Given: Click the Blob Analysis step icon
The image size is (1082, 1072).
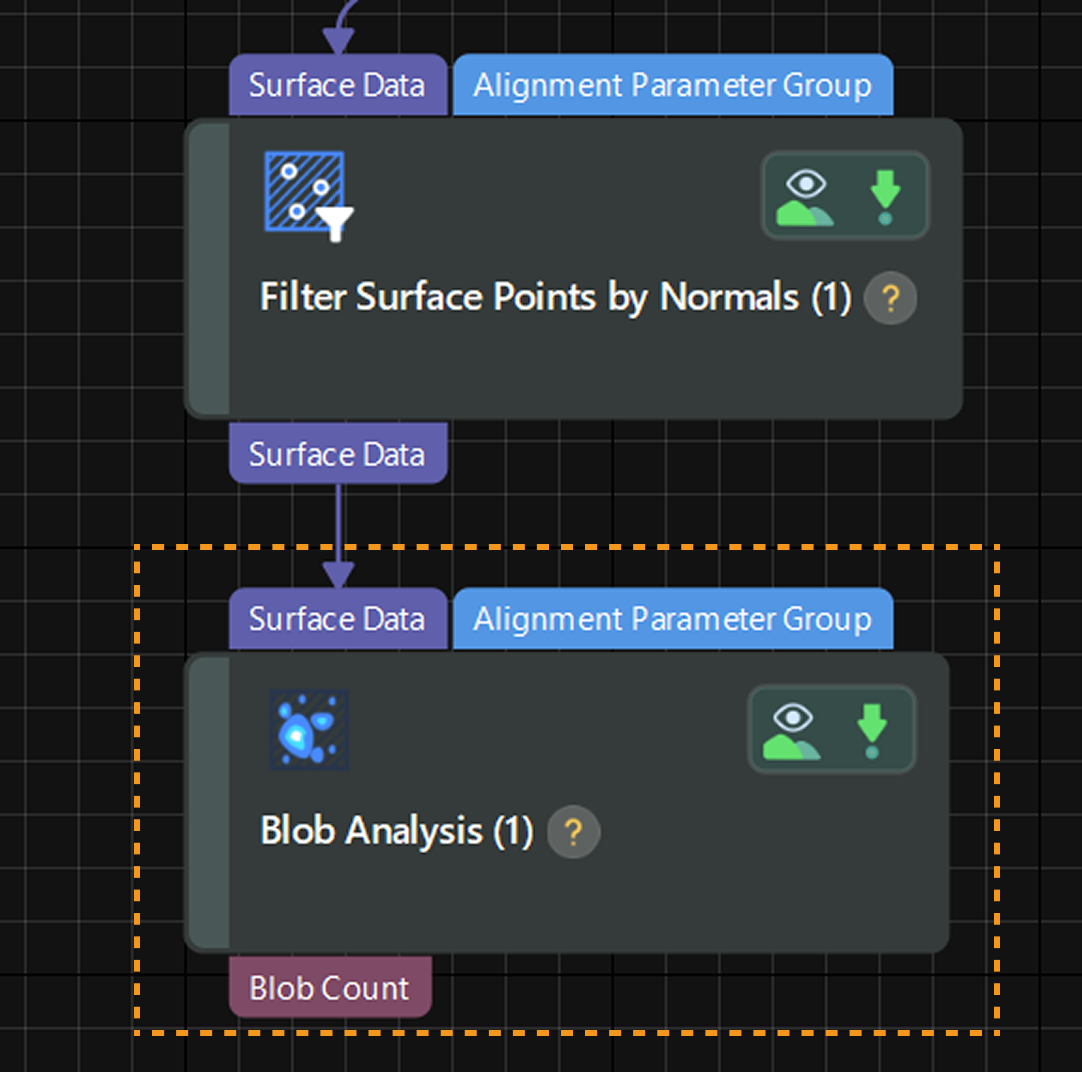Looking at the screenshot, I should tap(308, 729).
